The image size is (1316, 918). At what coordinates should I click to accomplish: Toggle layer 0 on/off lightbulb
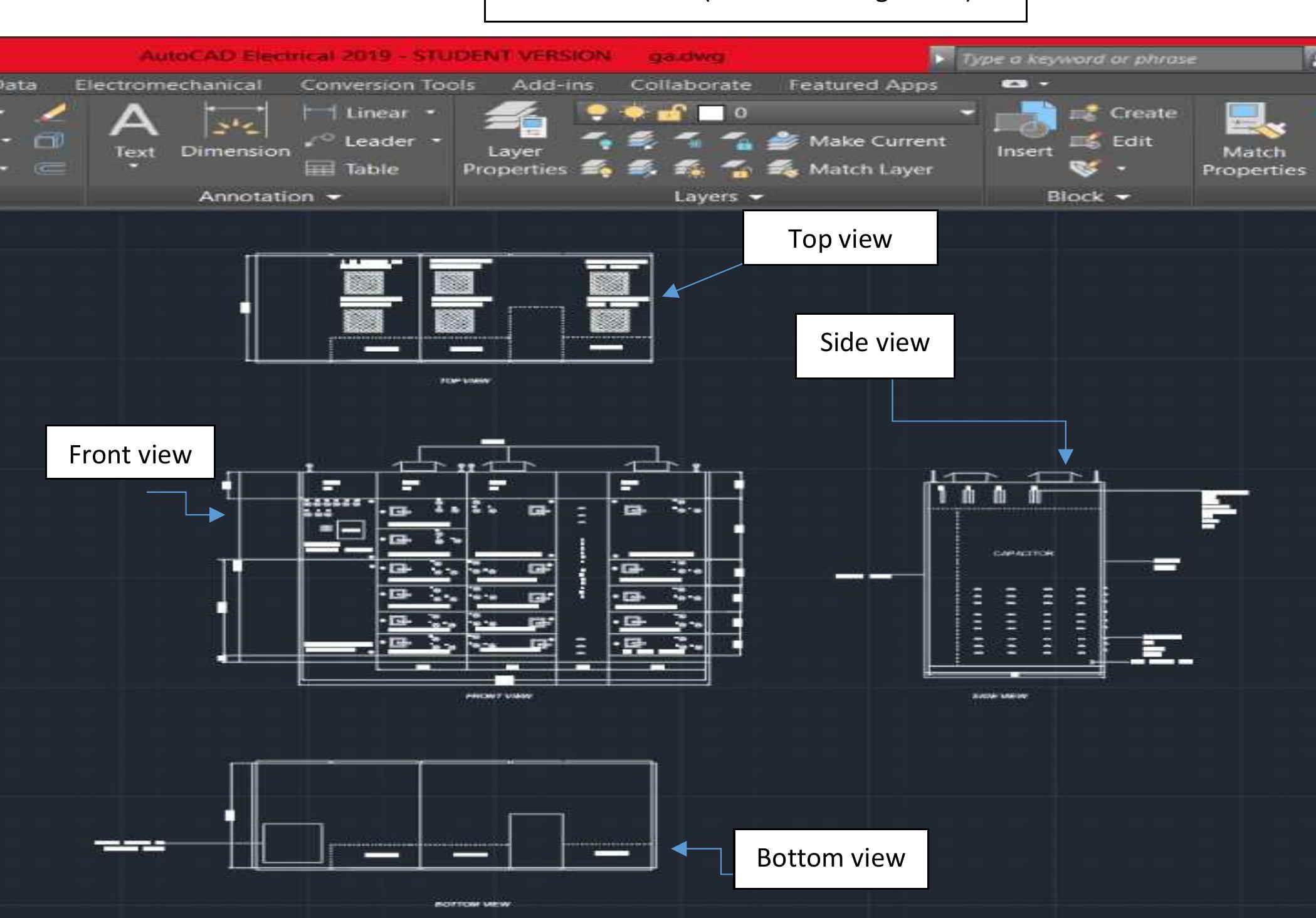597,113
